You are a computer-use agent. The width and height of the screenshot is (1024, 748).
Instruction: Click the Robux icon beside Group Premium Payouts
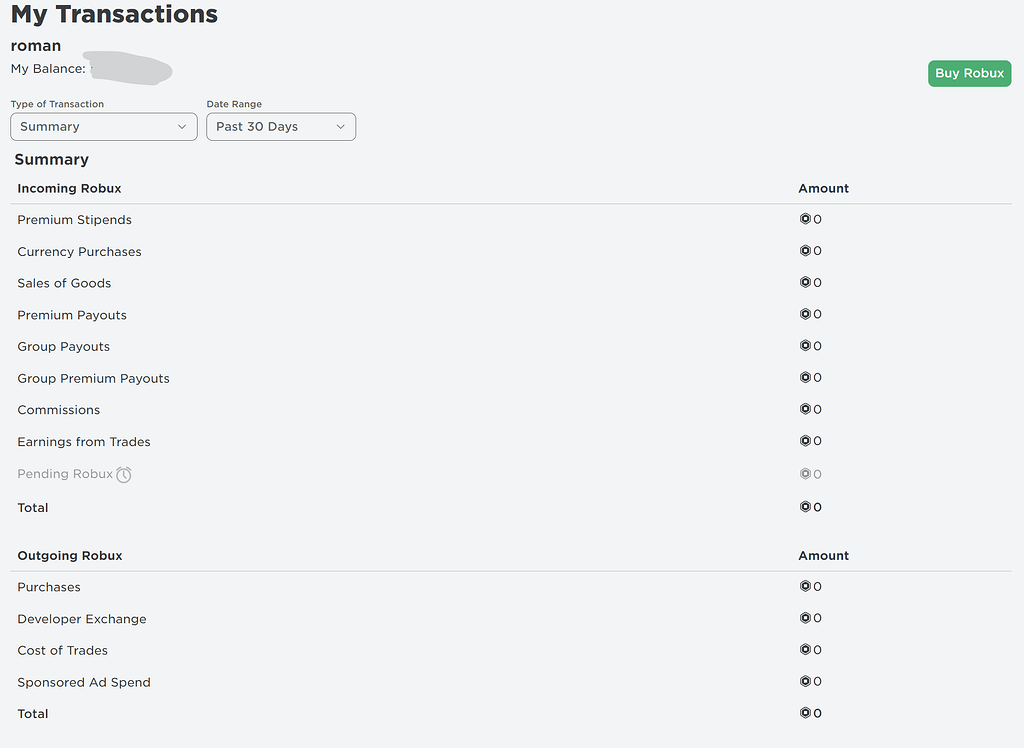[x=806, y=377]
